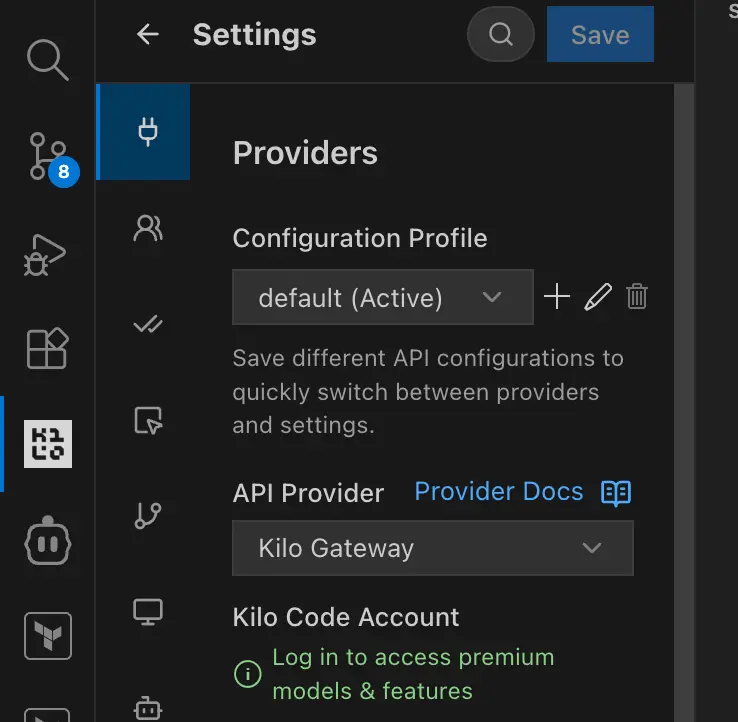The image size is (738, 722).
Task: Click the Kilo Code Account label
Action: pos(346,617)
